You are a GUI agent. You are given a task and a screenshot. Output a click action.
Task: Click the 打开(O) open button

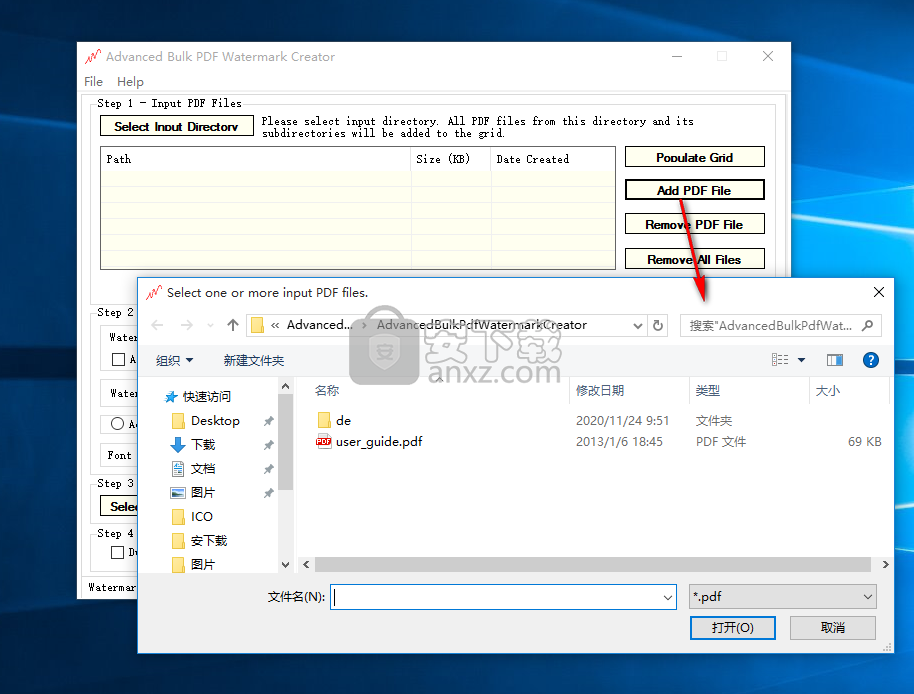pos(733,628)
